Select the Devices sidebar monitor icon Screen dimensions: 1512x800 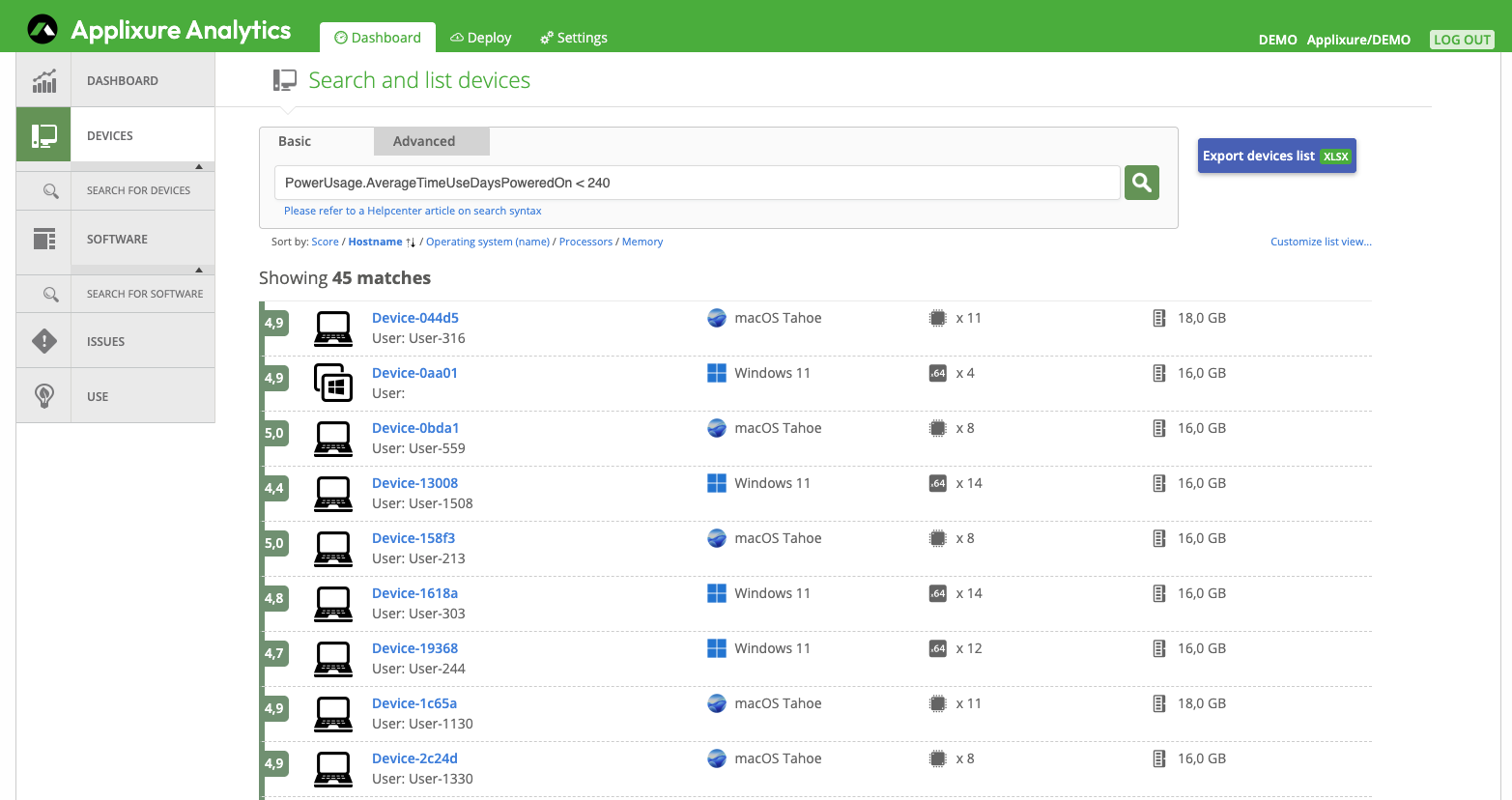(x=44, y=135)
